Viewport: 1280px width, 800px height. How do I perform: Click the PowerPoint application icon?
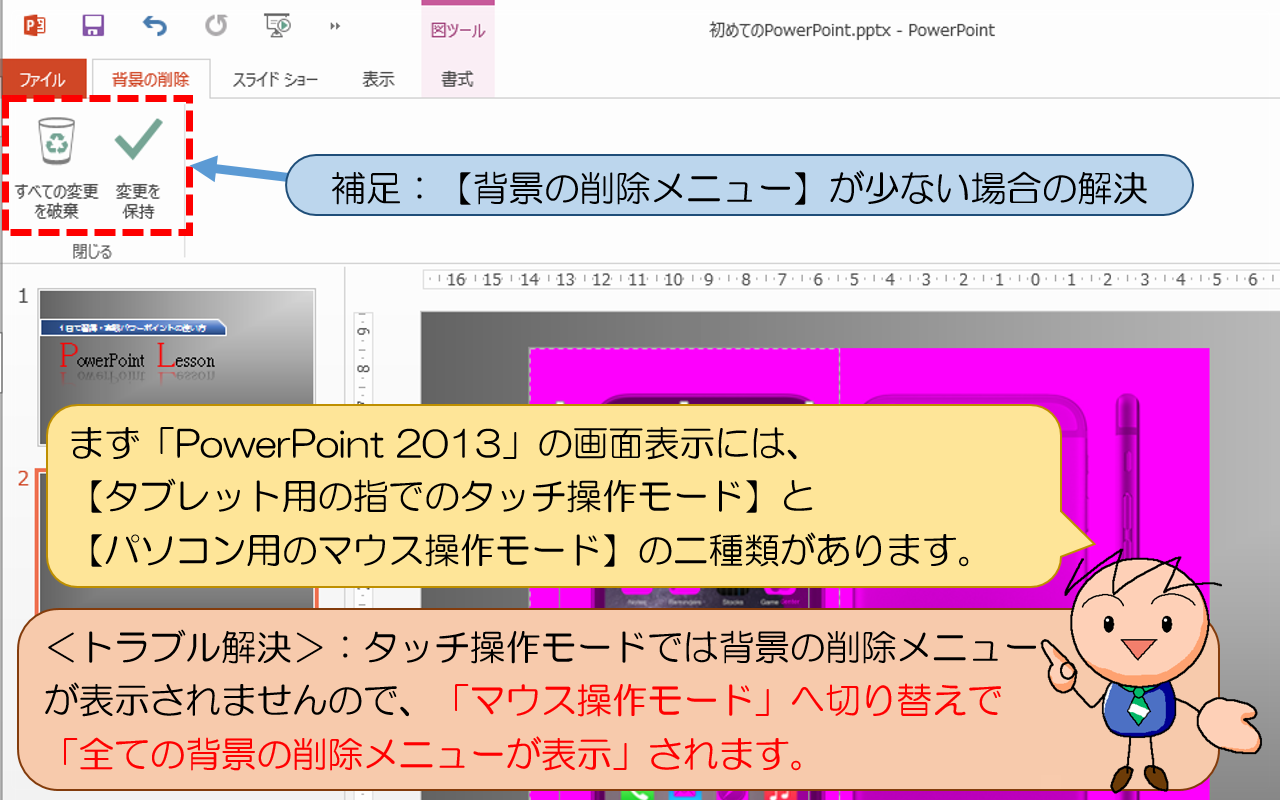[35, 25]
